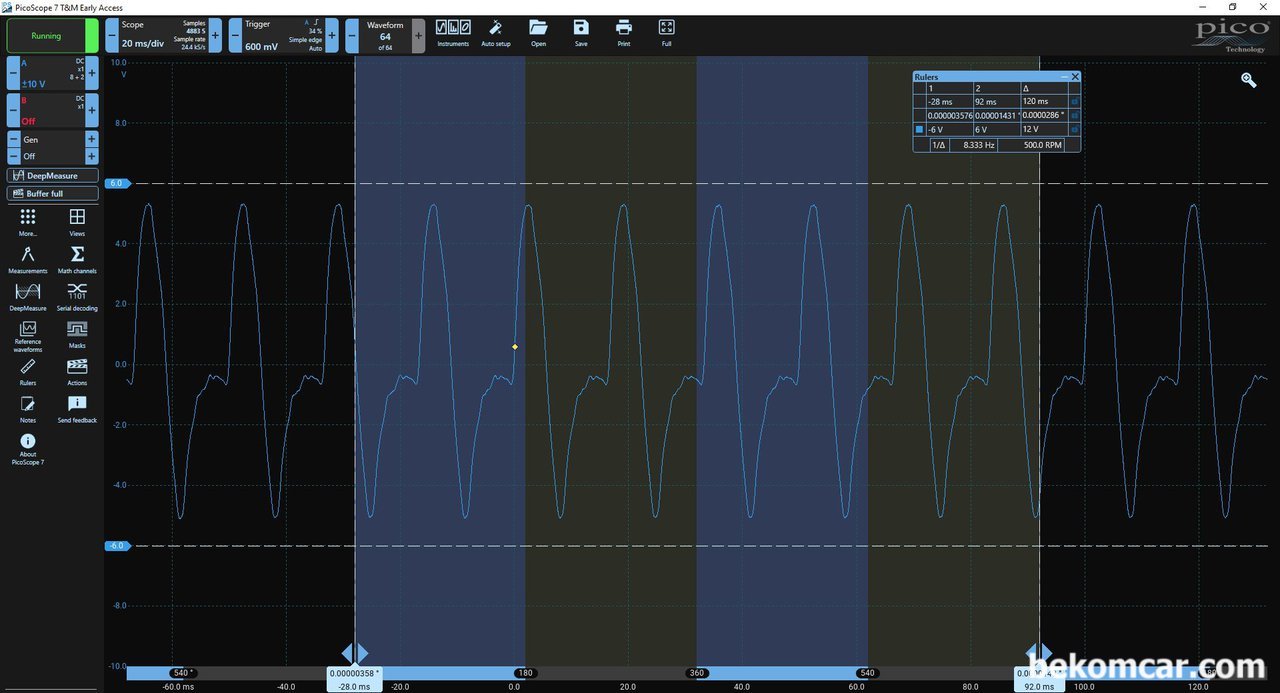The width and height of the screenshot is (1280, 693).
Task: Open the More tools grid
Action: click(x=28, y=222)
